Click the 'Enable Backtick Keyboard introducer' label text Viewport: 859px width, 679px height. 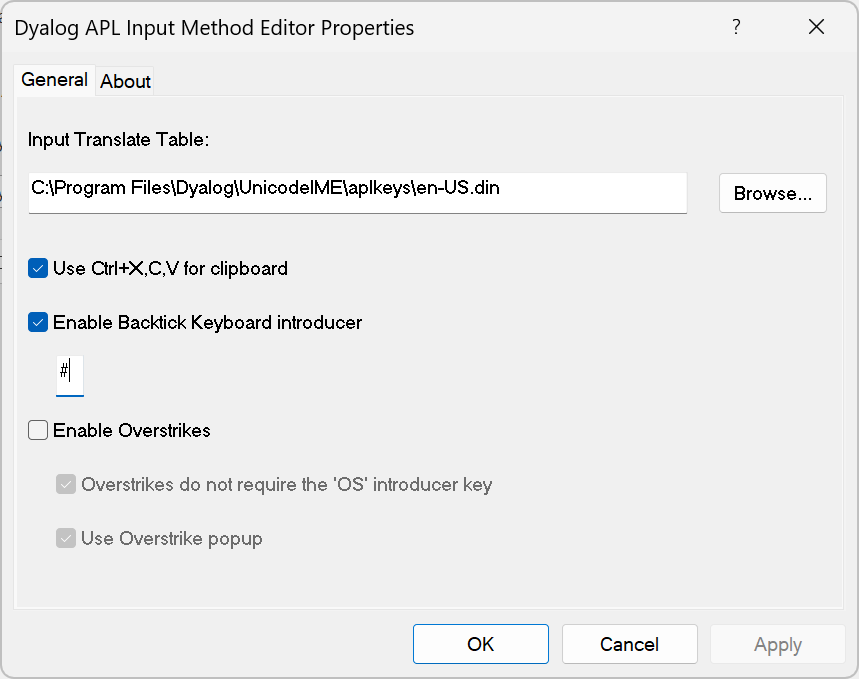click(x=207, y=322)
